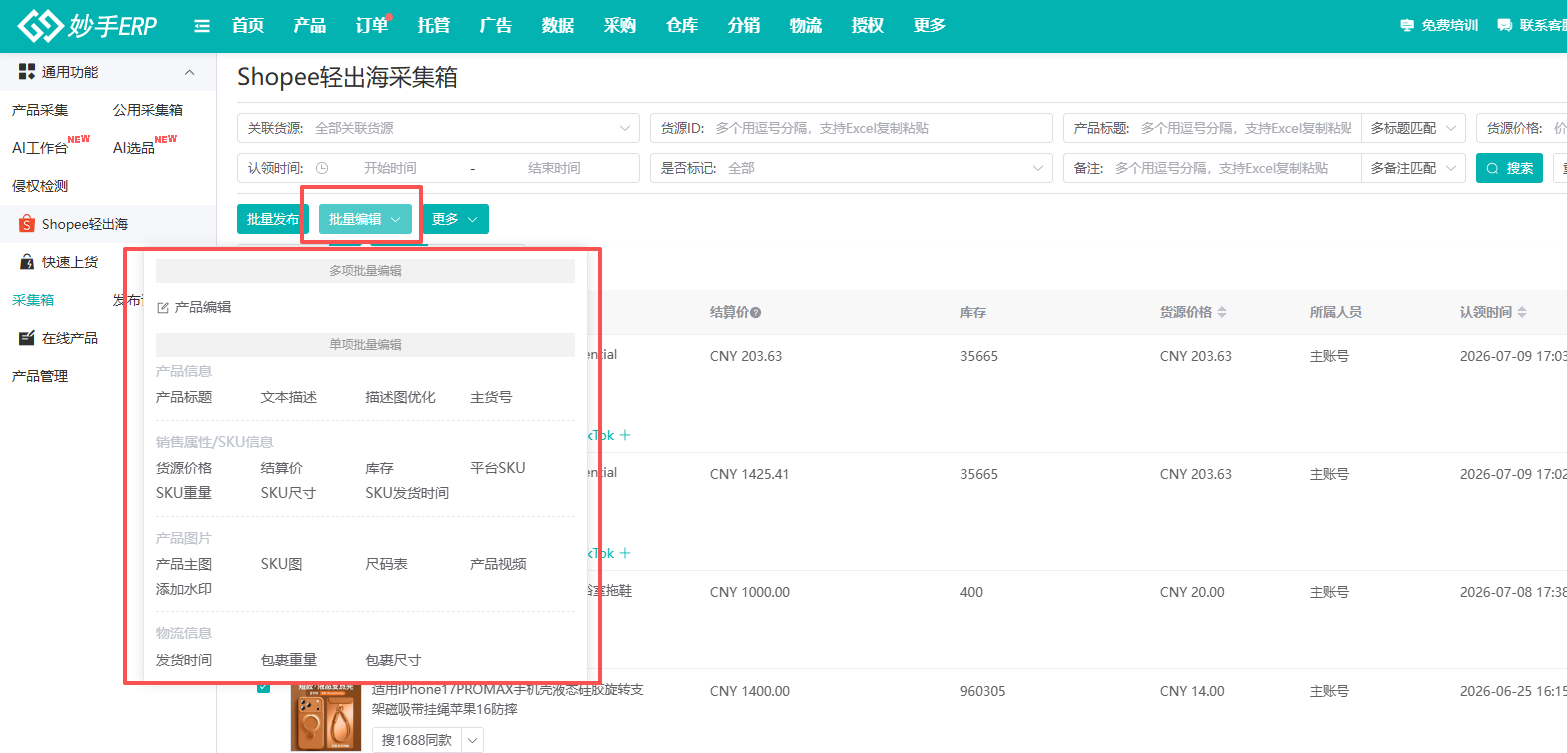The width and height of the screenshot is (1567, 753).
Task: Click the 货源ID input field
Action: [851, 128]
